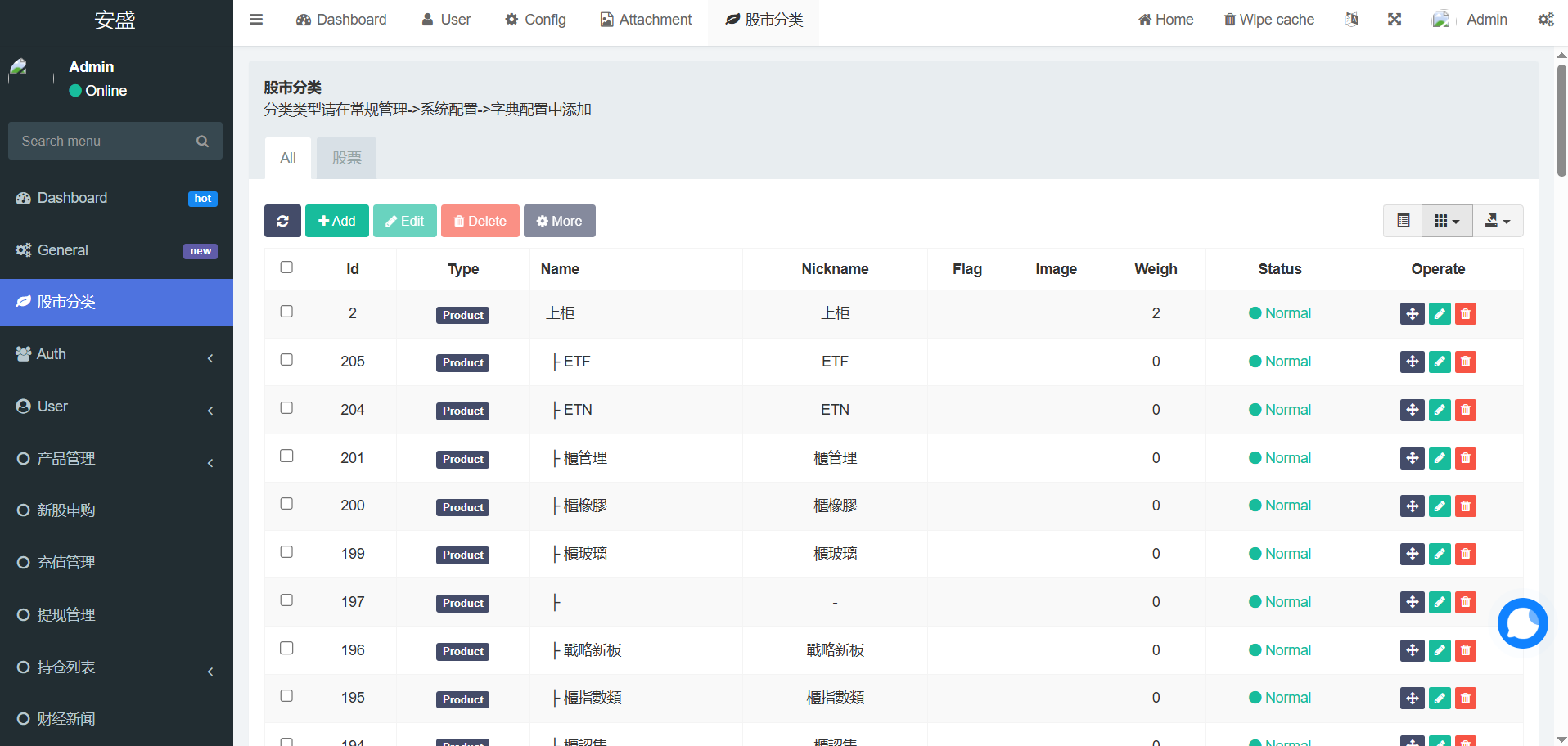Click the red delete icon for ETF row
This screenshot has height=746, width=1568.
tap(1466, 362)
